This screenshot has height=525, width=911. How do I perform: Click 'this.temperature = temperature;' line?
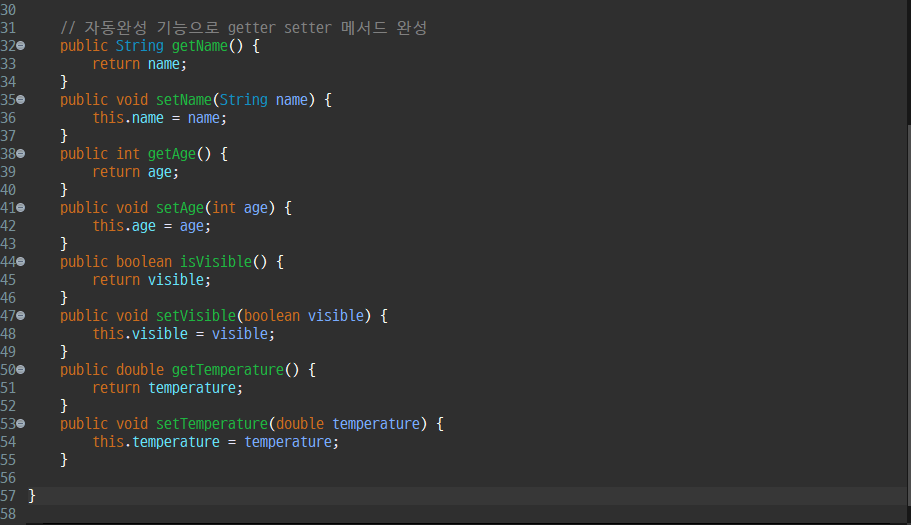[x=215, y=442]
